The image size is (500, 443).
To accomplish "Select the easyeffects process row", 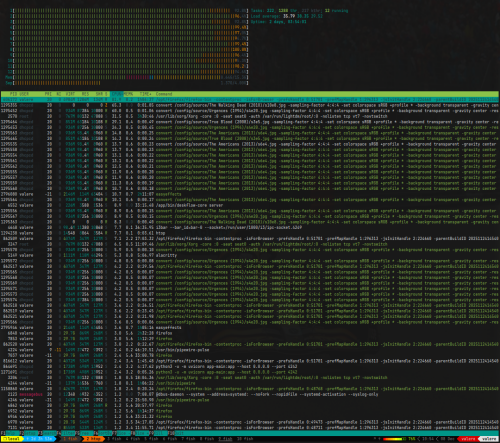I will pos(250,194).
